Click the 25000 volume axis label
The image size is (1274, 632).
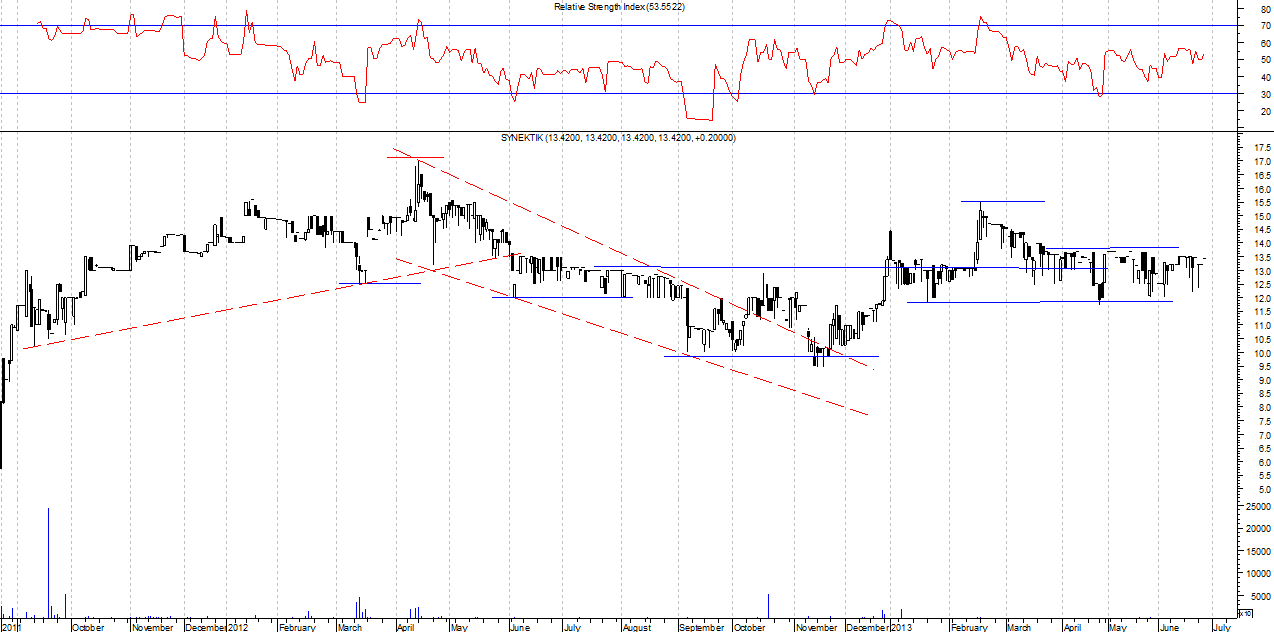1256,508
